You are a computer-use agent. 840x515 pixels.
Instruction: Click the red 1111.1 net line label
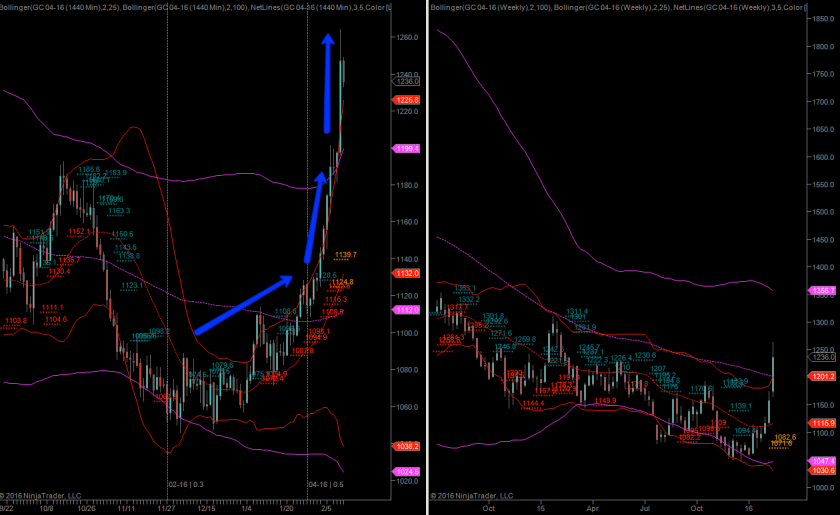[x=52, y=308]
